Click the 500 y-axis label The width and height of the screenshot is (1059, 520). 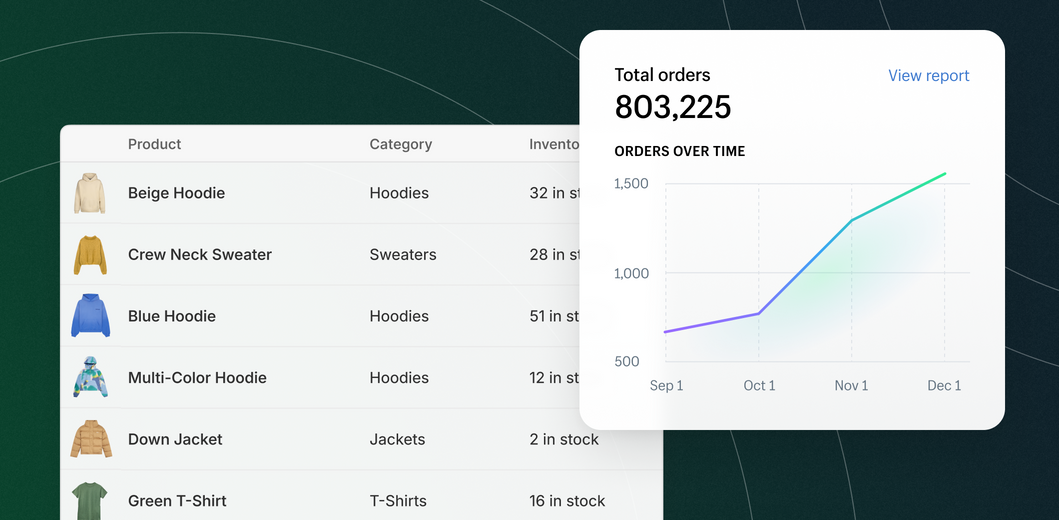pos(626,362)
